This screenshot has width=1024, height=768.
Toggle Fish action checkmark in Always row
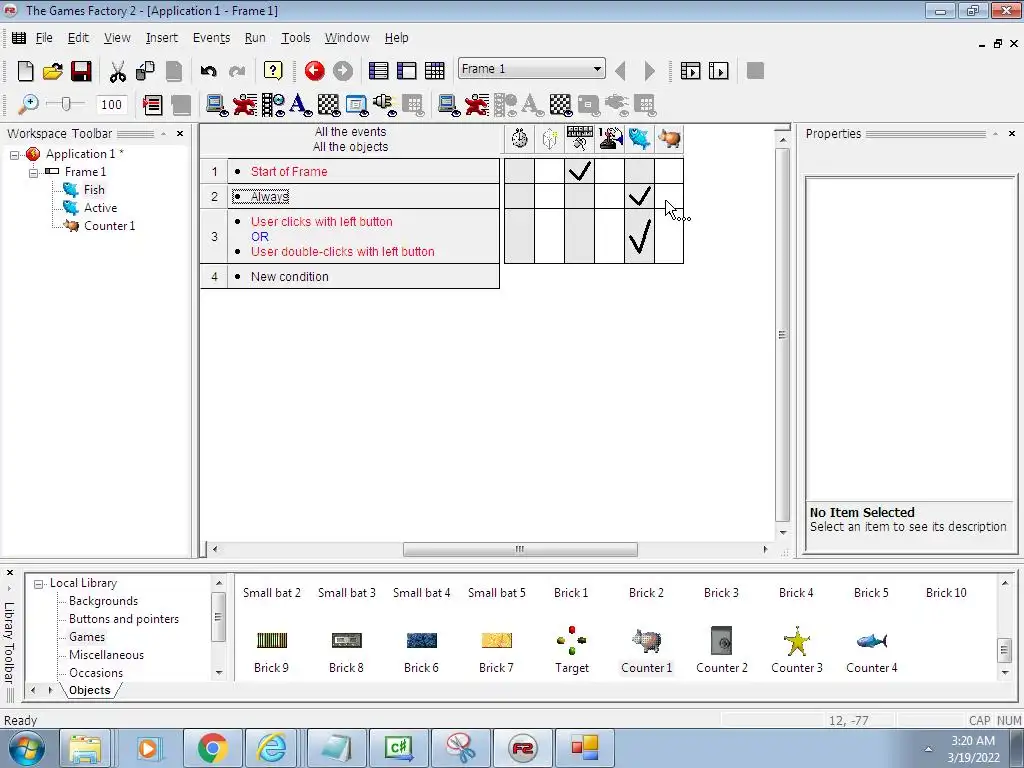pyautogui.click(x=639, y=196)
